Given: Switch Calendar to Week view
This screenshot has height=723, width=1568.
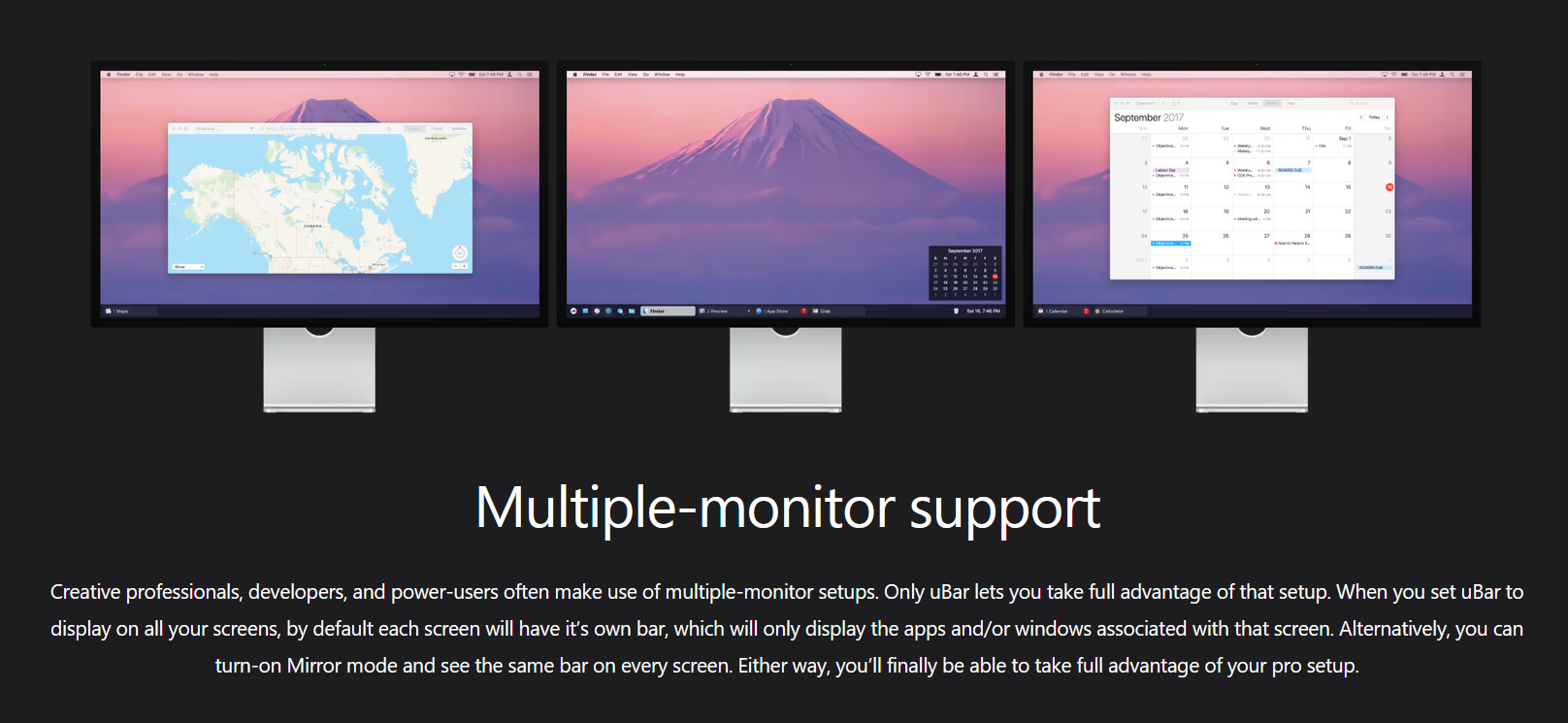Looking at the screenshot, I should [x=1253, y=103].
